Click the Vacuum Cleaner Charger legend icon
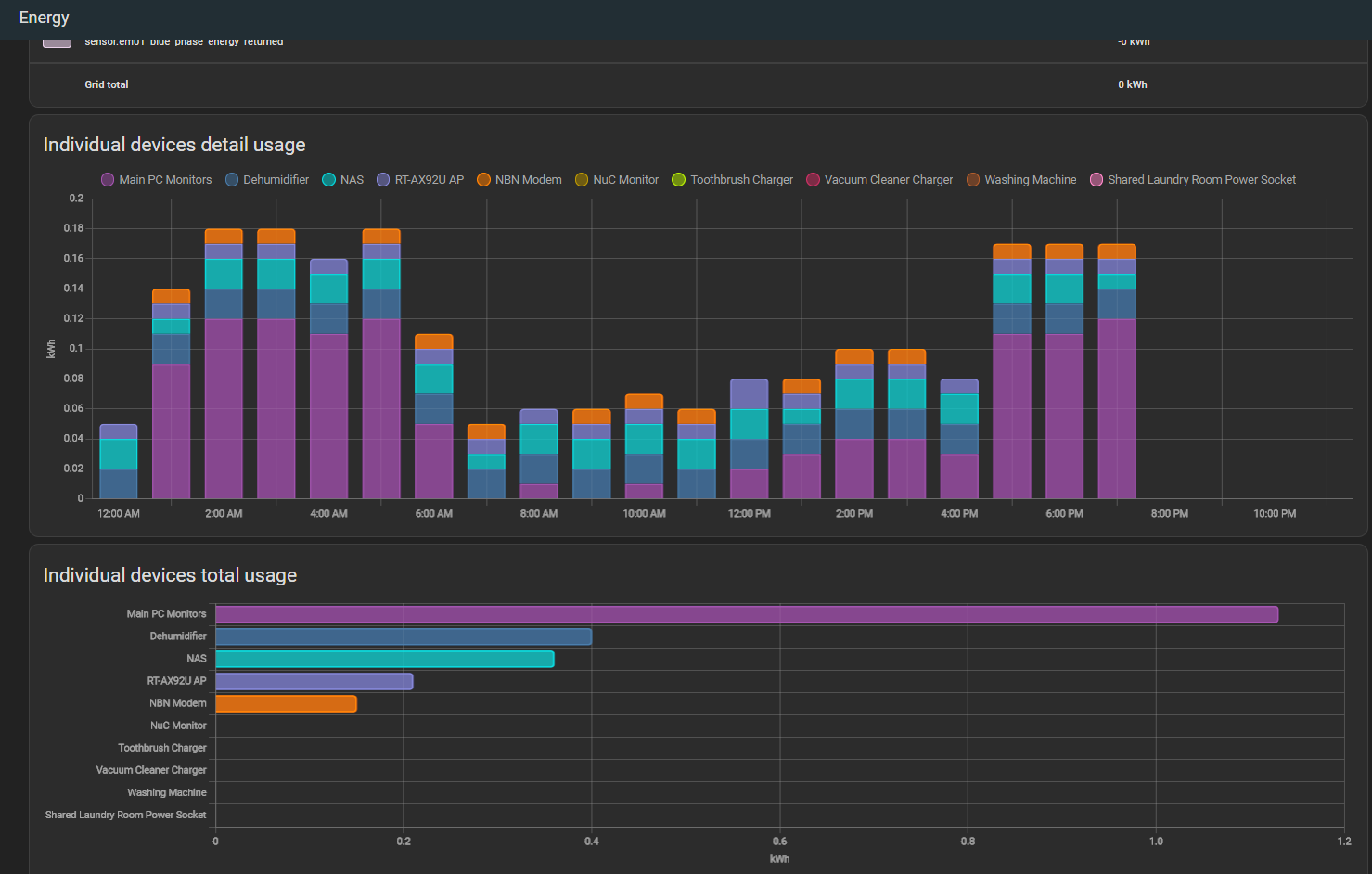Screen dimensions: 1372x874 click(x=812, y=179)
